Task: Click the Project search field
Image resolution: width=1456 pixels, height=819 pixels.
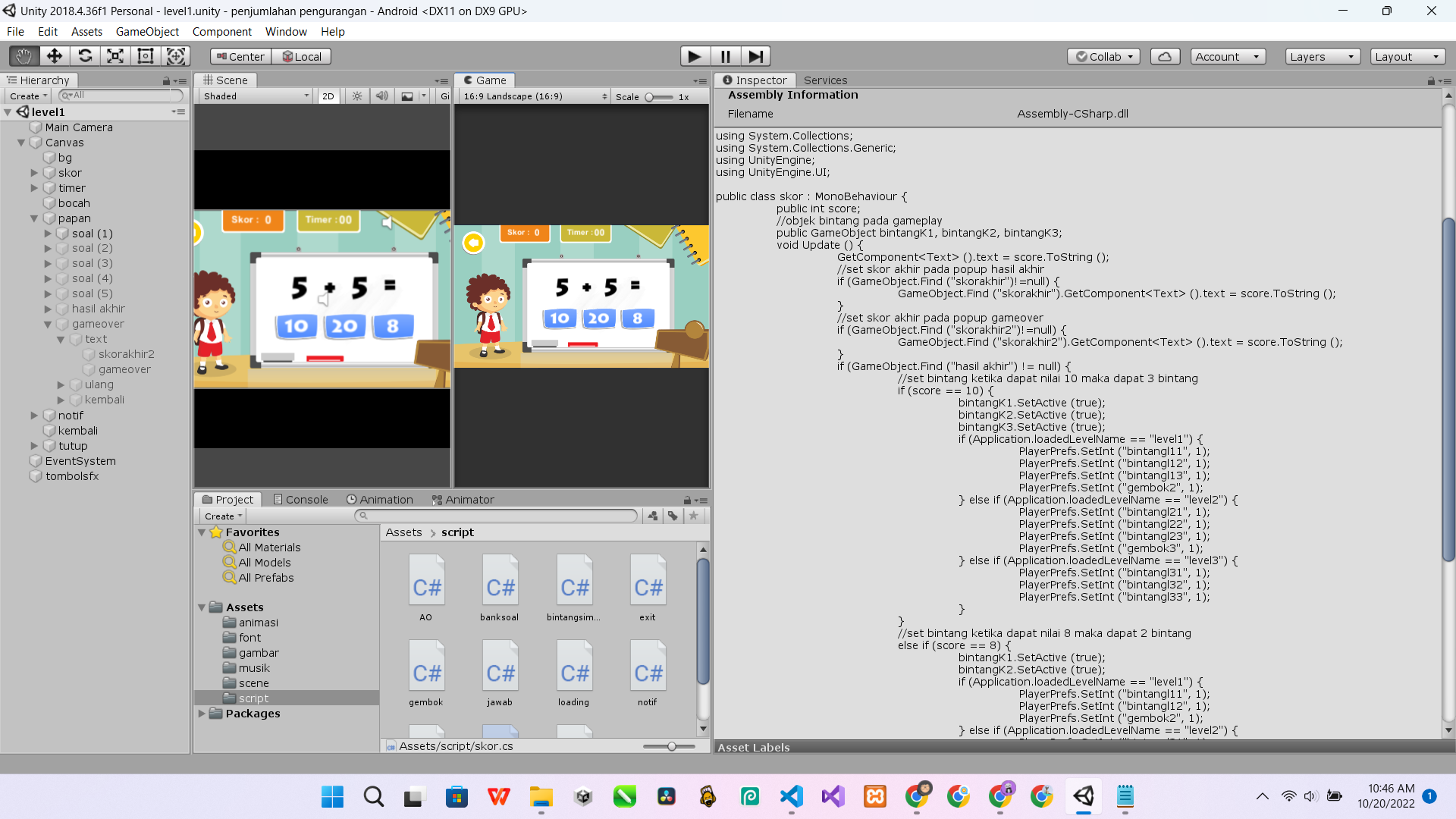Action: tap(497, 516)
